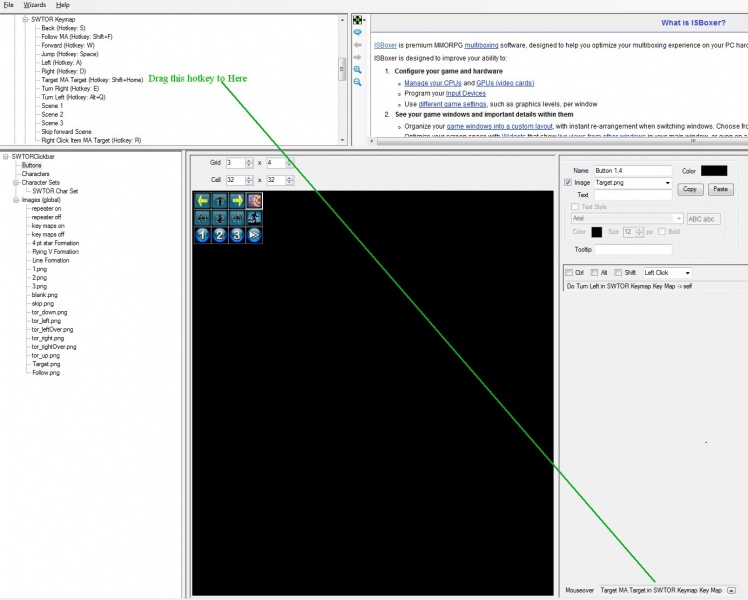Click the dark strafe-left arrow click bar button
748x600 pixels.
click(202, 217)
